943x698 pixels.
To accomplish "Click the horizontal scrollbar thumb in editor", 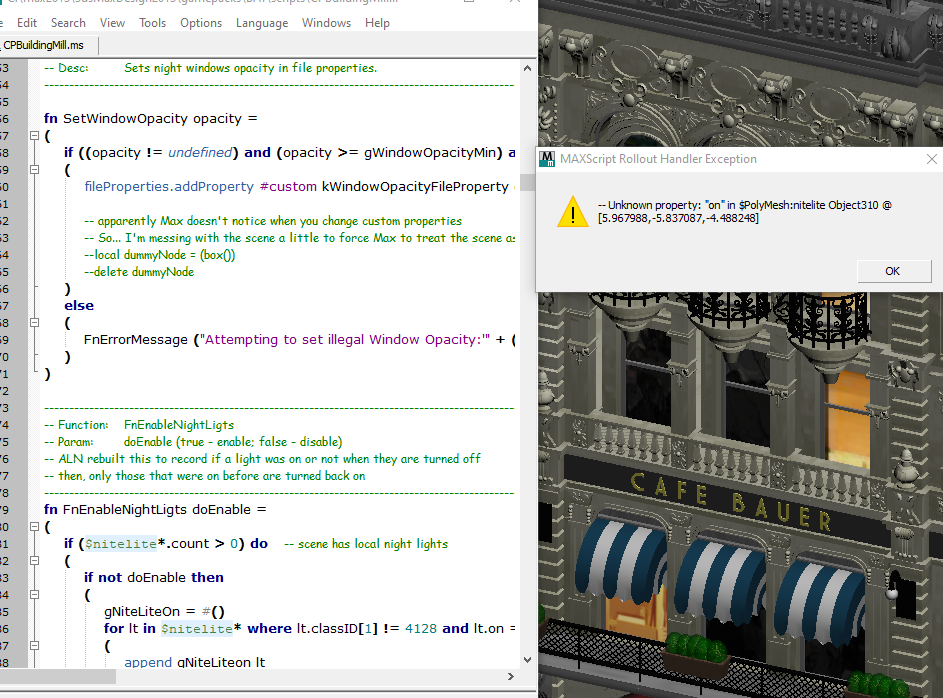I will pos(58,676).
